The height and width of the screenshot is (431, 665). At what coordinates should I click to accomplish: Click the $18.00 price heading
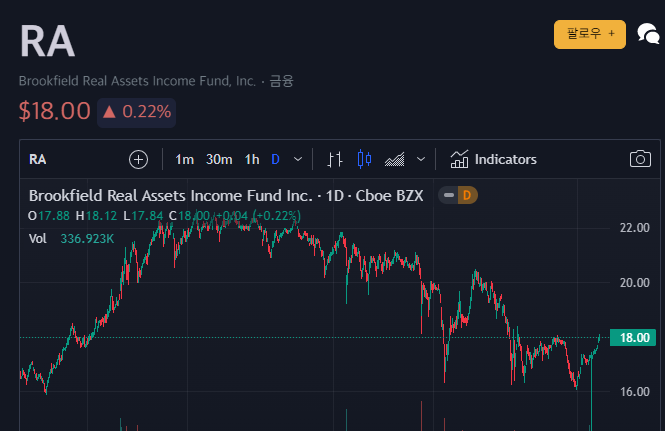55,111
